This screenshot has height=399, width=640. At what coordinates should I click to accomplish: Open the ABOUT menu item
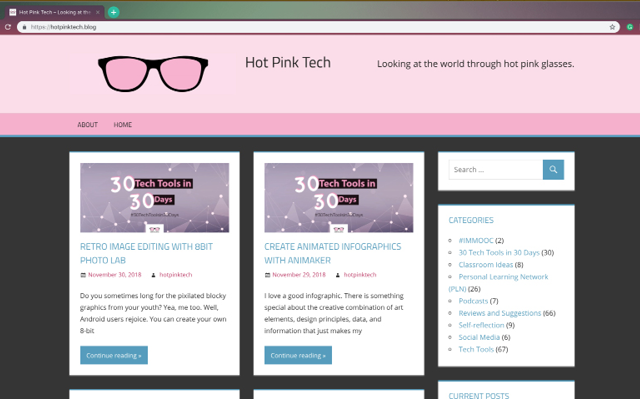tap(87, 124)
